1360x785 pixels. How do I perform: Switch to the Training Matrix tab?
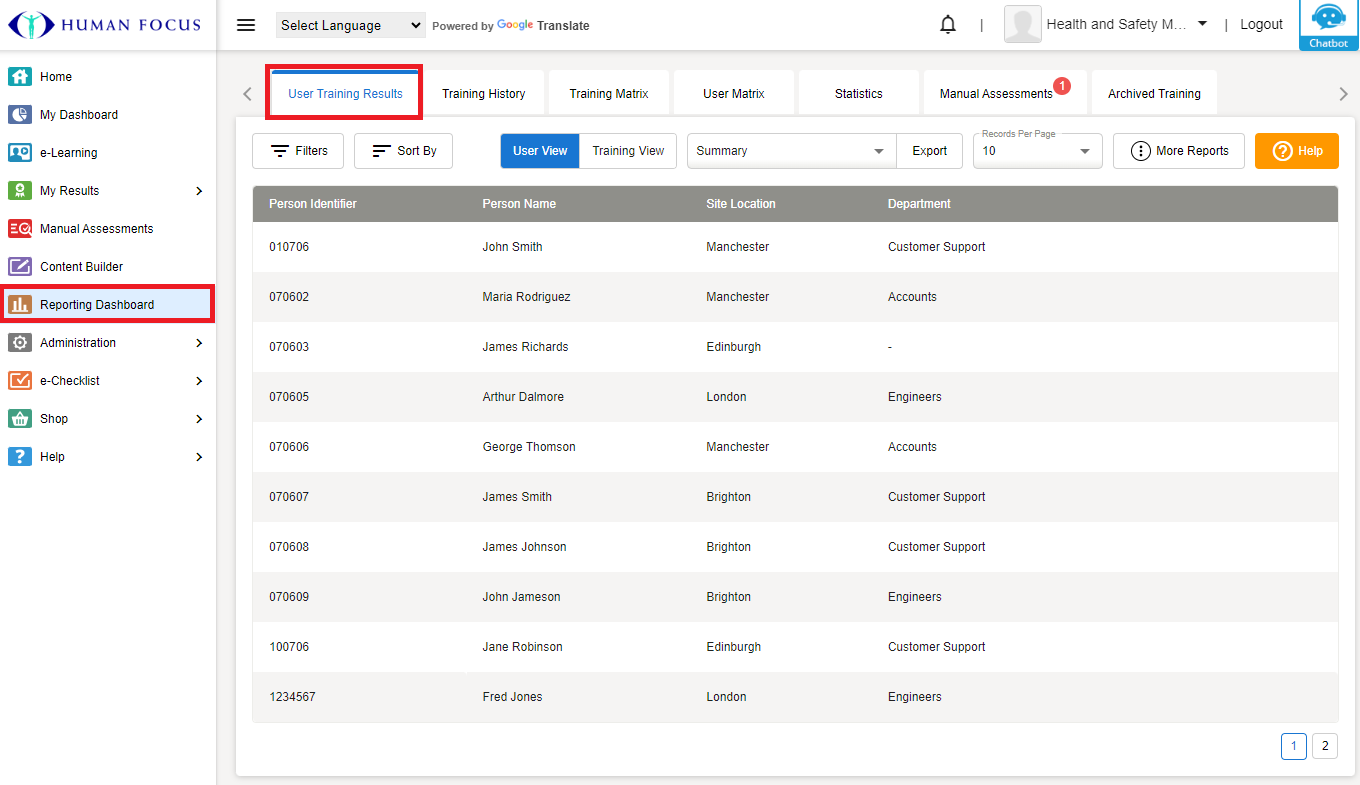click(x=609, y=94)
